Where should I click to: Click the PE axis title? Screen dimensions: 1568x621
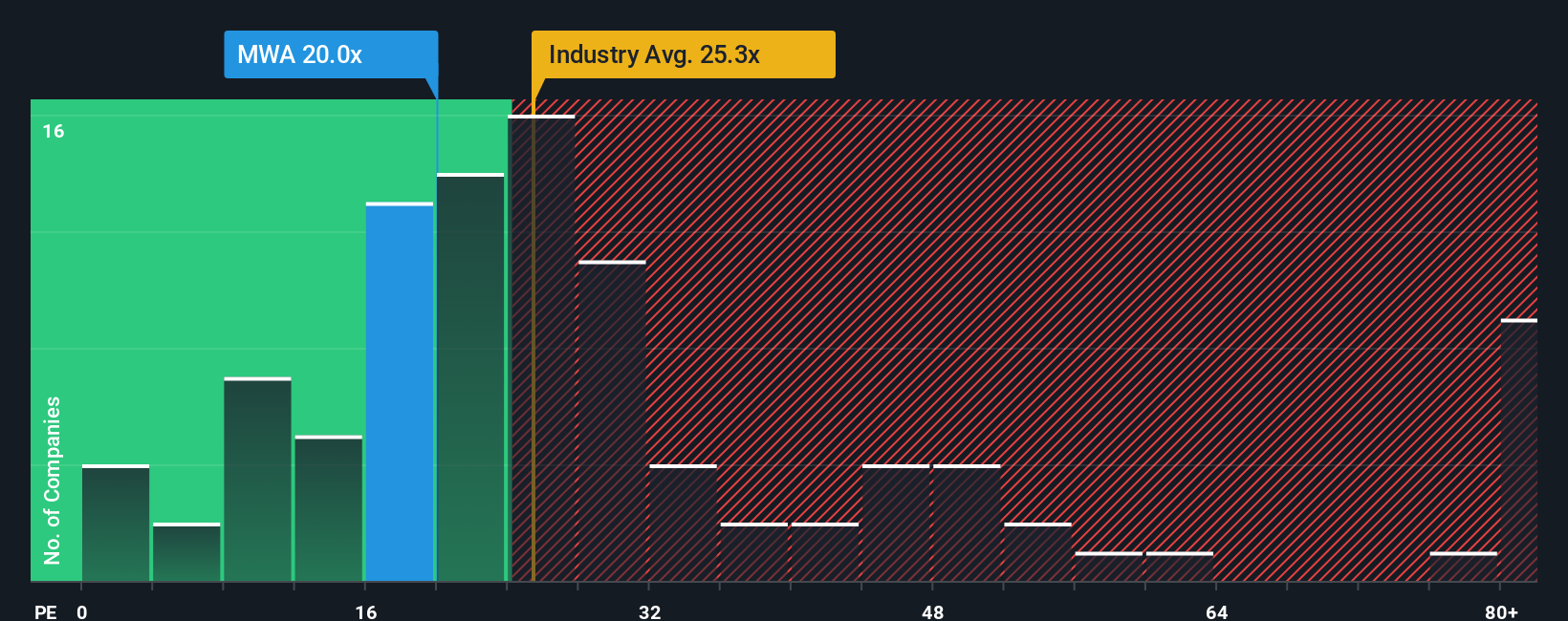[46, 611]
